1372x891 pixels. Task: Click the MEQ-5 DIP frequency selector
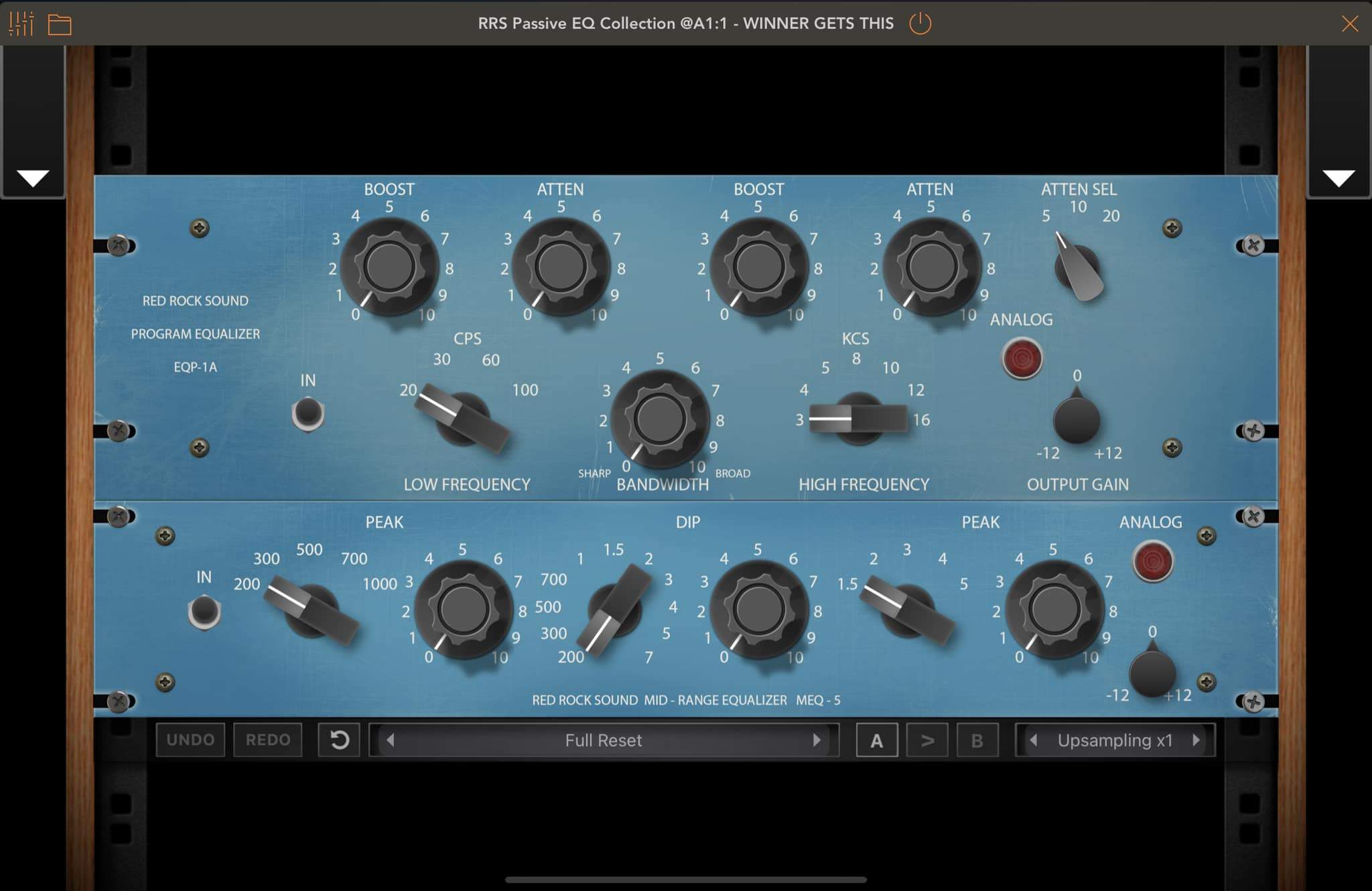tap(614, 609)
